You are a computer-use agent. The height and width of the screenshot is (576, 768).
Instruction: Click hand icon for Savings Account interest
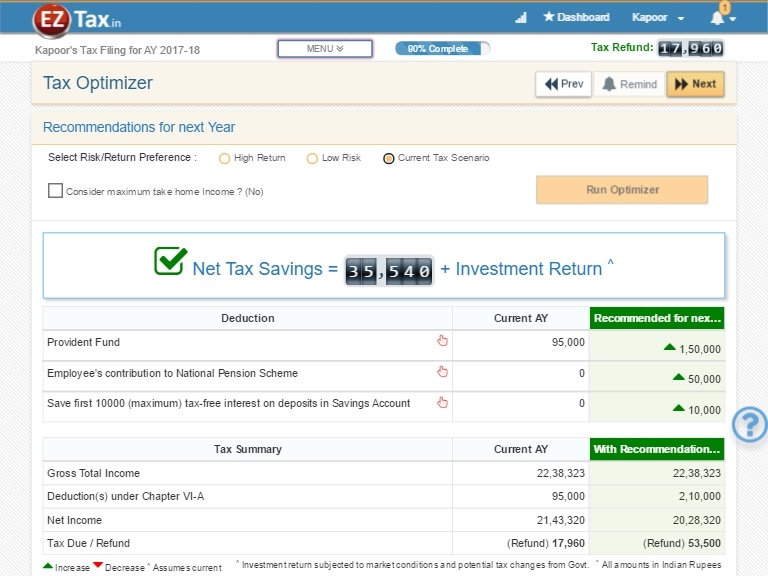(x=442, y=403)
